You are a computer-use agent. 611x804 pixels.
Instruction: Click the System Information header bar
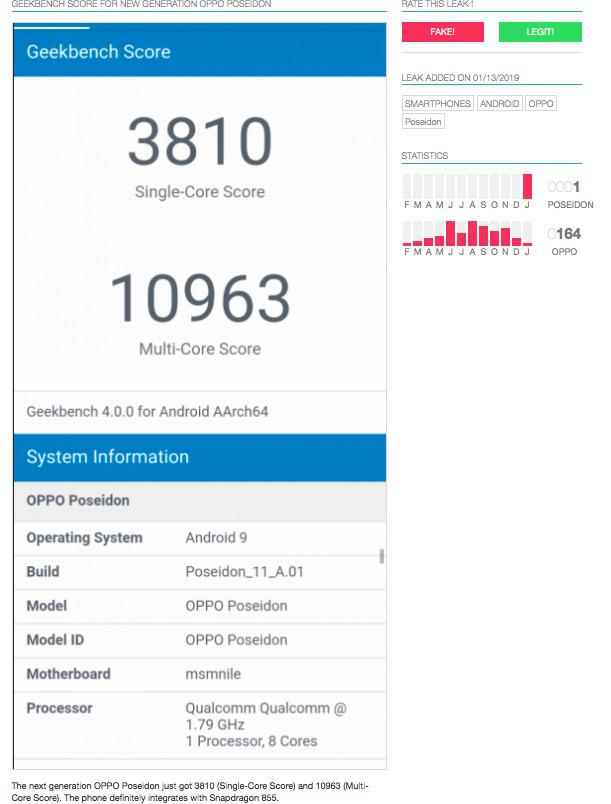click(x=199, y=457)
